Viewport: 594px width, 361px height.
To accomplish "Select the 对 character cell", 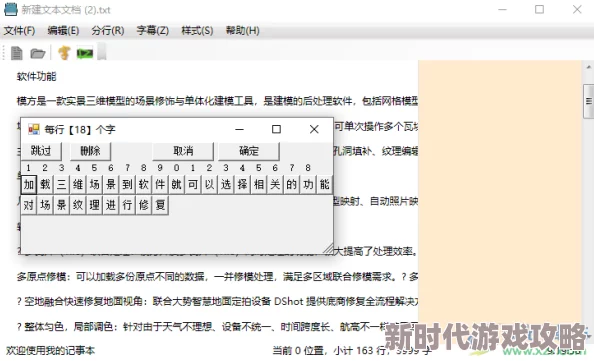I will coord(28,205).
